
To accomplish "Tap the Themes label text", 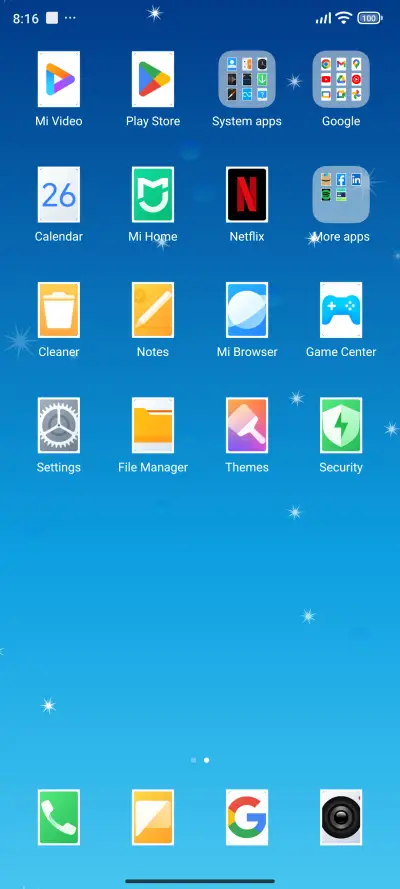I will (247, 468).
